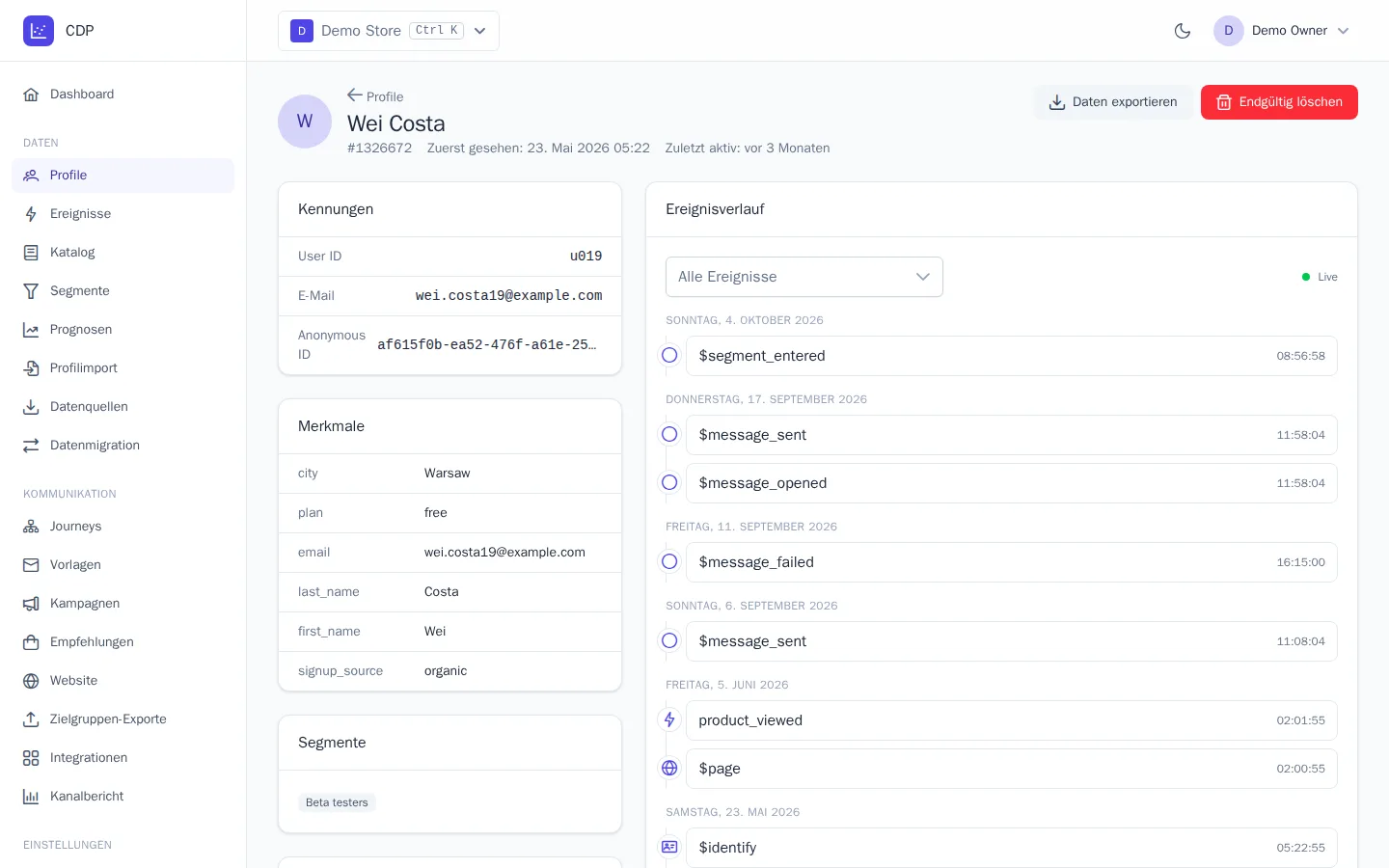Click the back arrow to Profile
The image size is (1389, 868).
pos(355,95)
